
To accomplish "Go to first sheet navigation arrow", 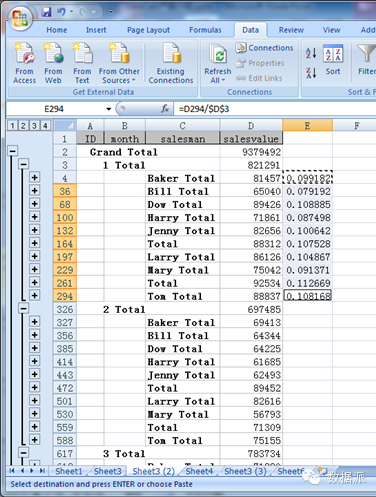I will [12, 471].
